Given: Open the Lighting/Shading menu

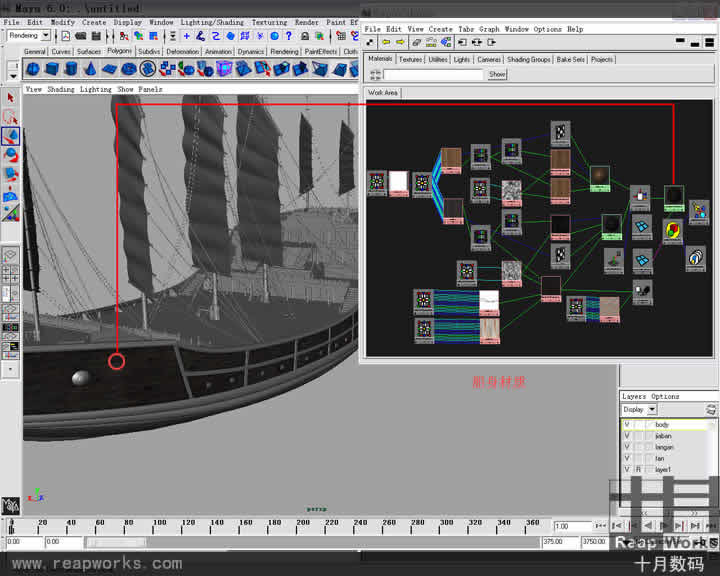Looking at the screenshot, I should click(211, 22).
